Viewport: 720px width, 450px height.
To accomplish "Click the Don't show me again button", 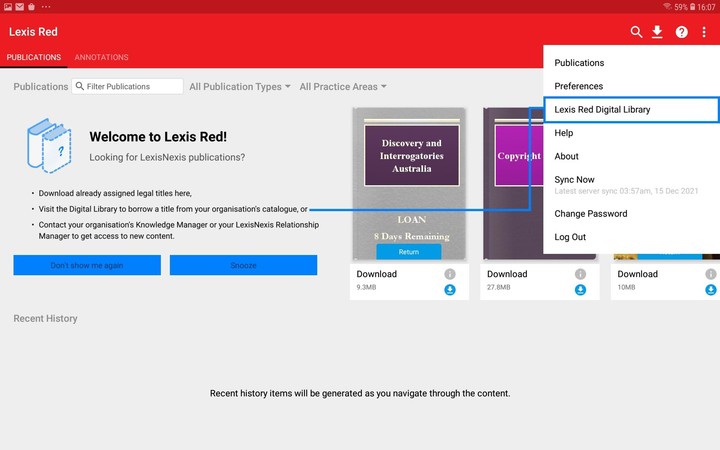I will (87, 265).
